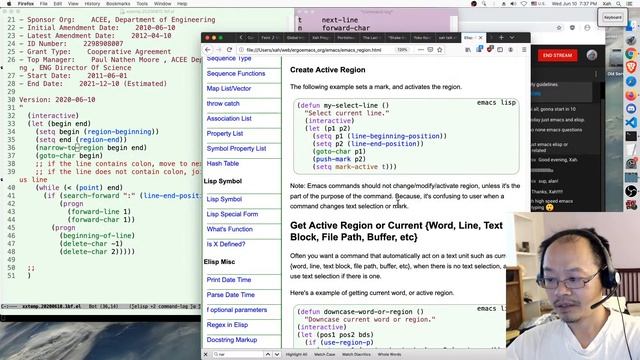This screenshot has height=360, width=640.
Task: Open Firefox hamburger application menu
Action: (x=524, y=50)
